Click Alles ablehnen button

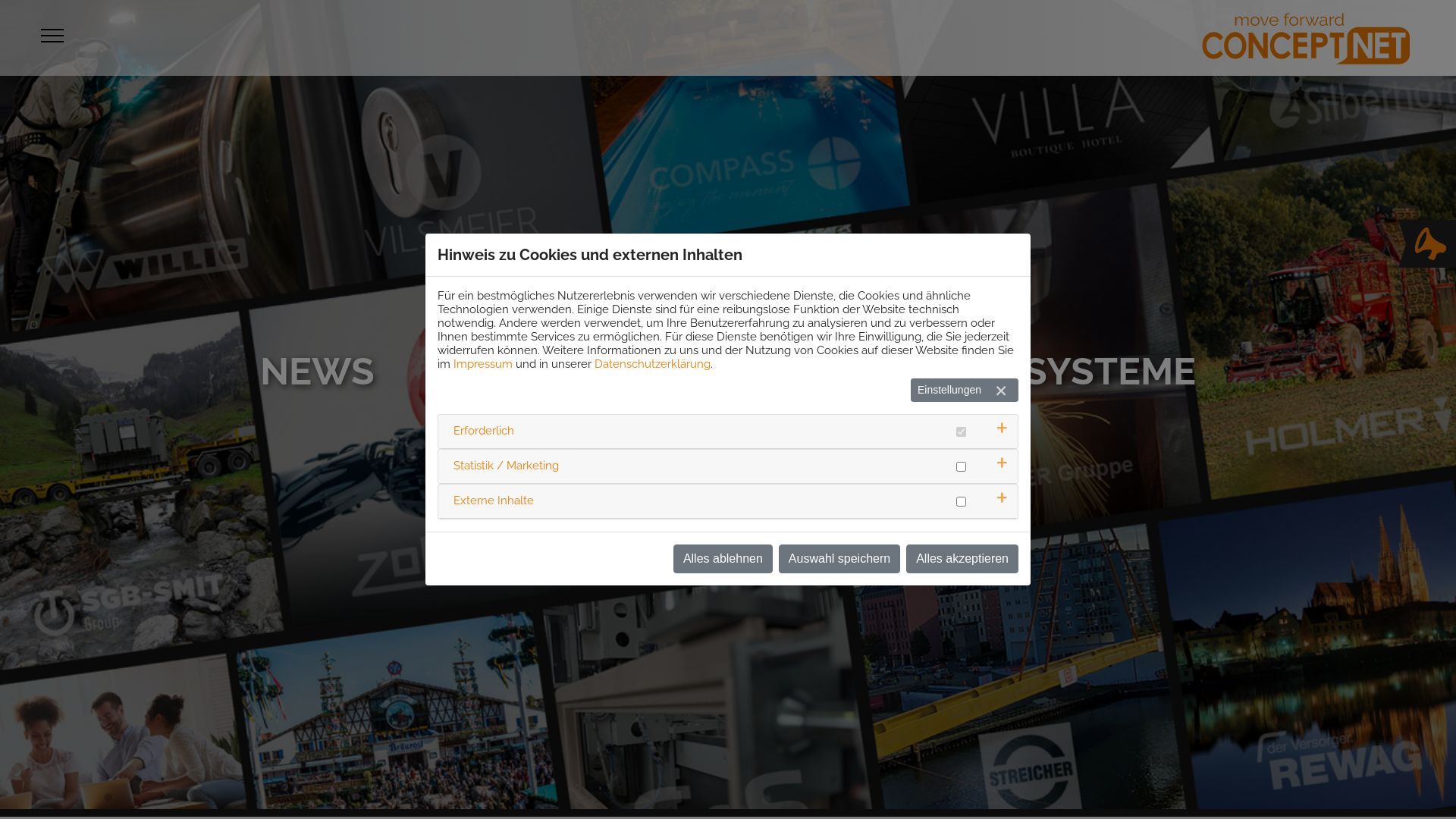point(723,559)
